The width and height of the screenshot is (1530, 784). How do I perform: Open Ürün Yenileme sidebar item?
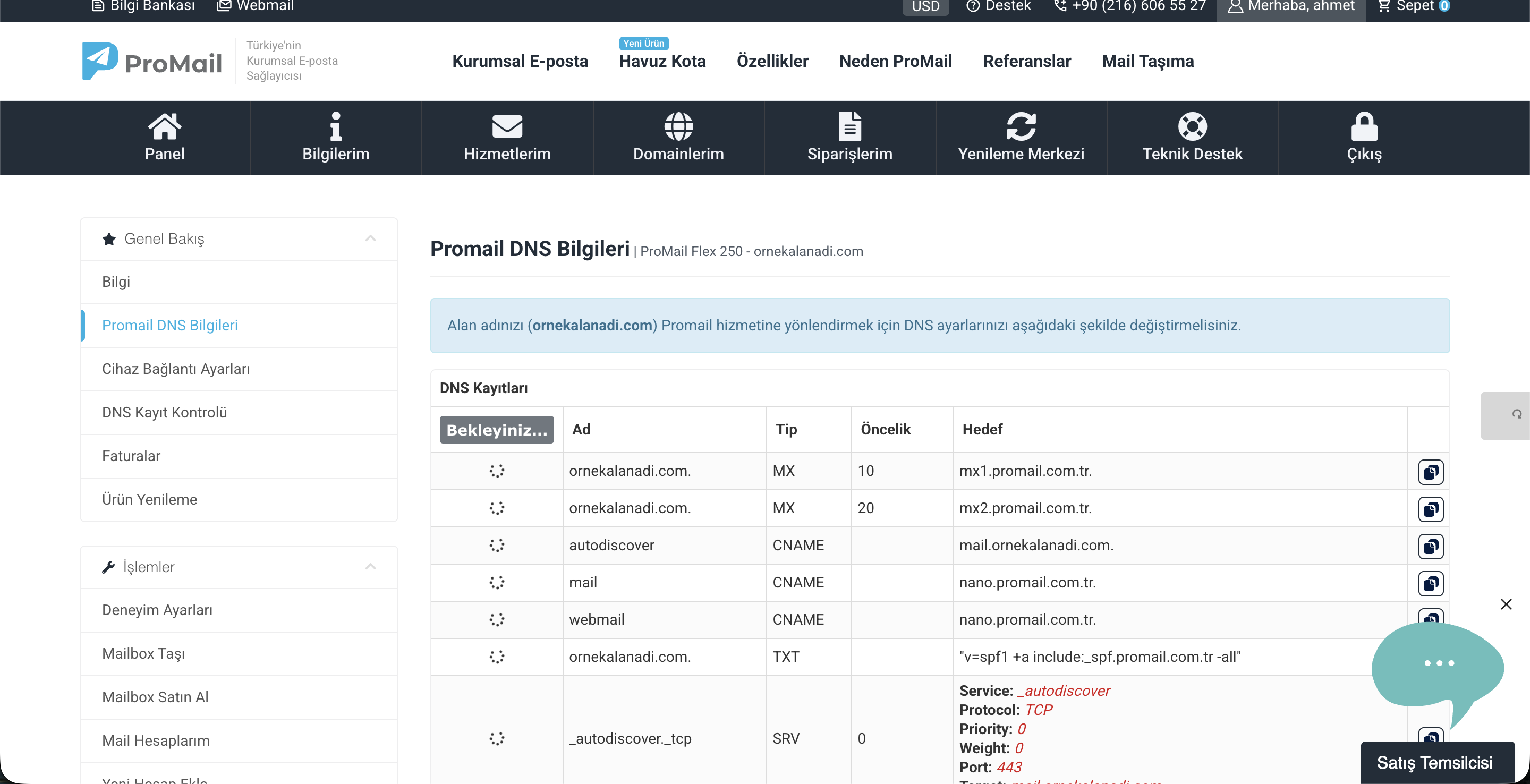point(239,499)
